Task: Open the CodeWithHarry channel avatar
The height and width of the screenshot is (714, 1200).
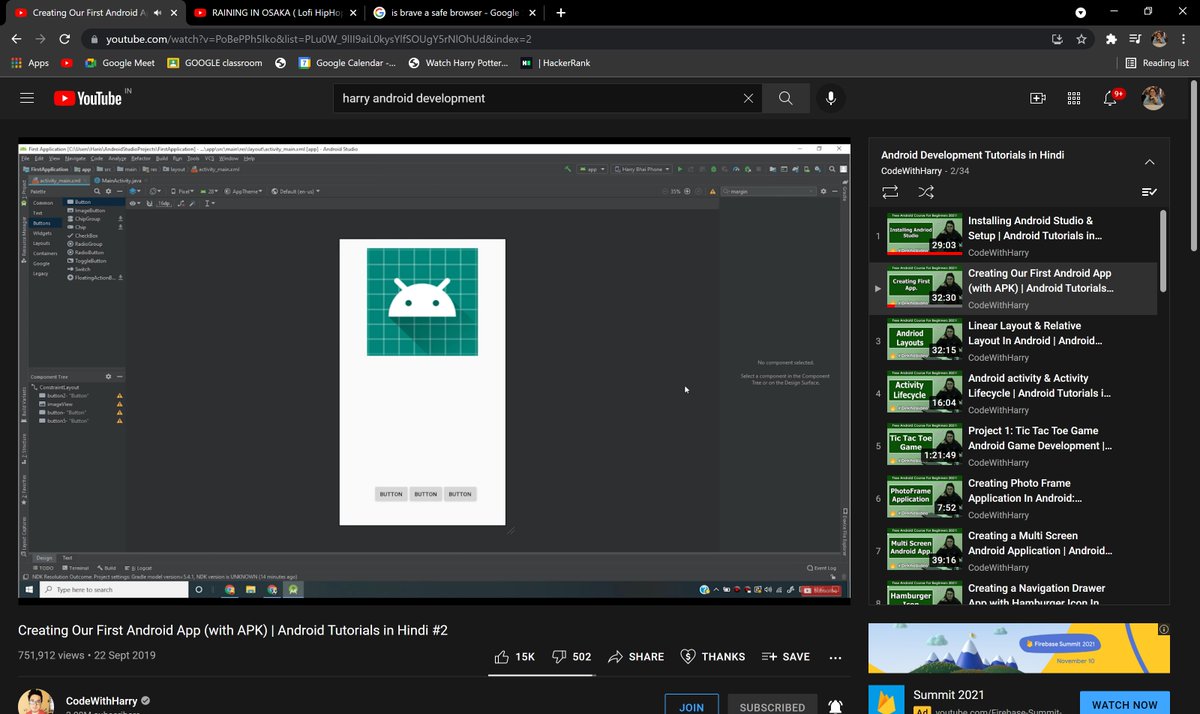Action: [35, 702]
